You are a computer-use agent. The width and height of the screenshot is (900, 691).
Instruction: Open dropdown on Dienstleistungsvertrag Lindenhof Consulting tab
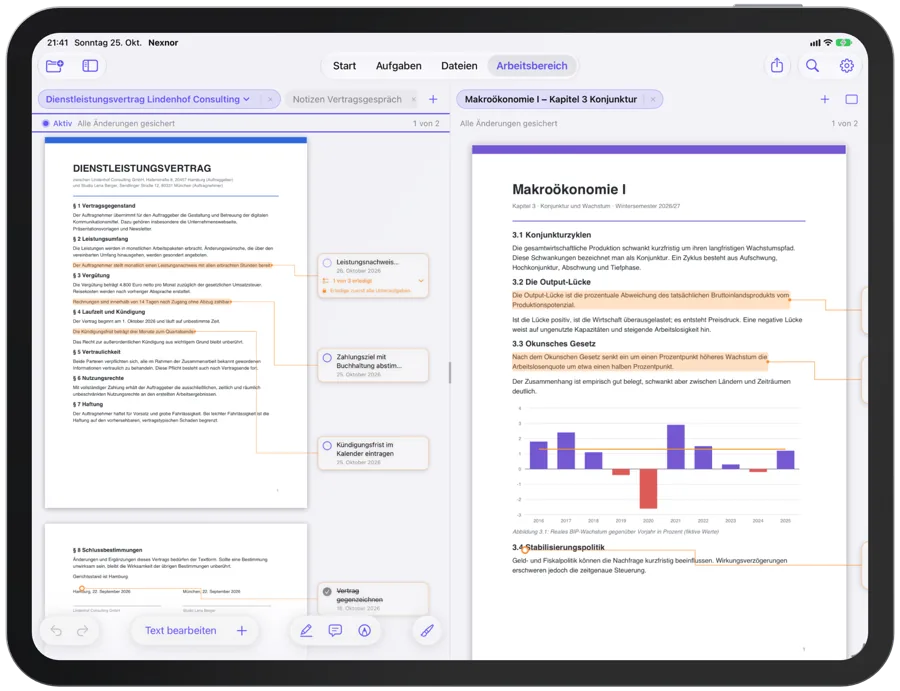coord(247,99)
